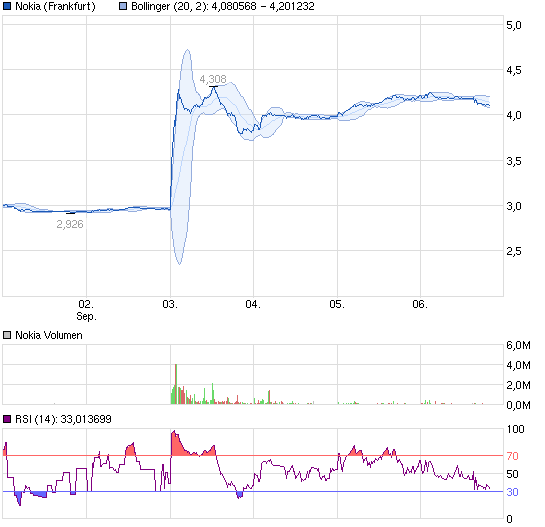This screenshot has width=545, height=527.
Task: Click the 02. Sep. date axis label
Action: click(x=86, y=310)
